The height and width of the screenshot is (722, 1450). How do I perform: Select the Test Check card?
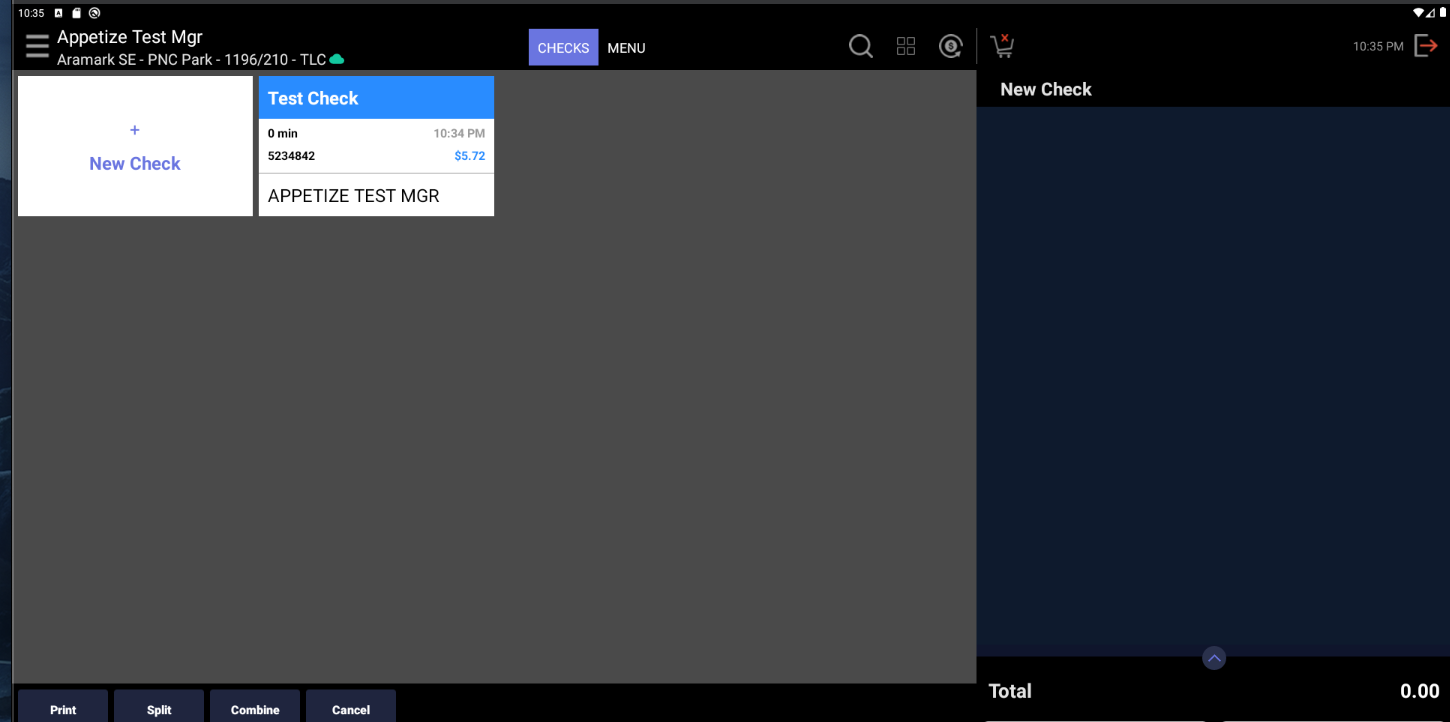[376, 145]
